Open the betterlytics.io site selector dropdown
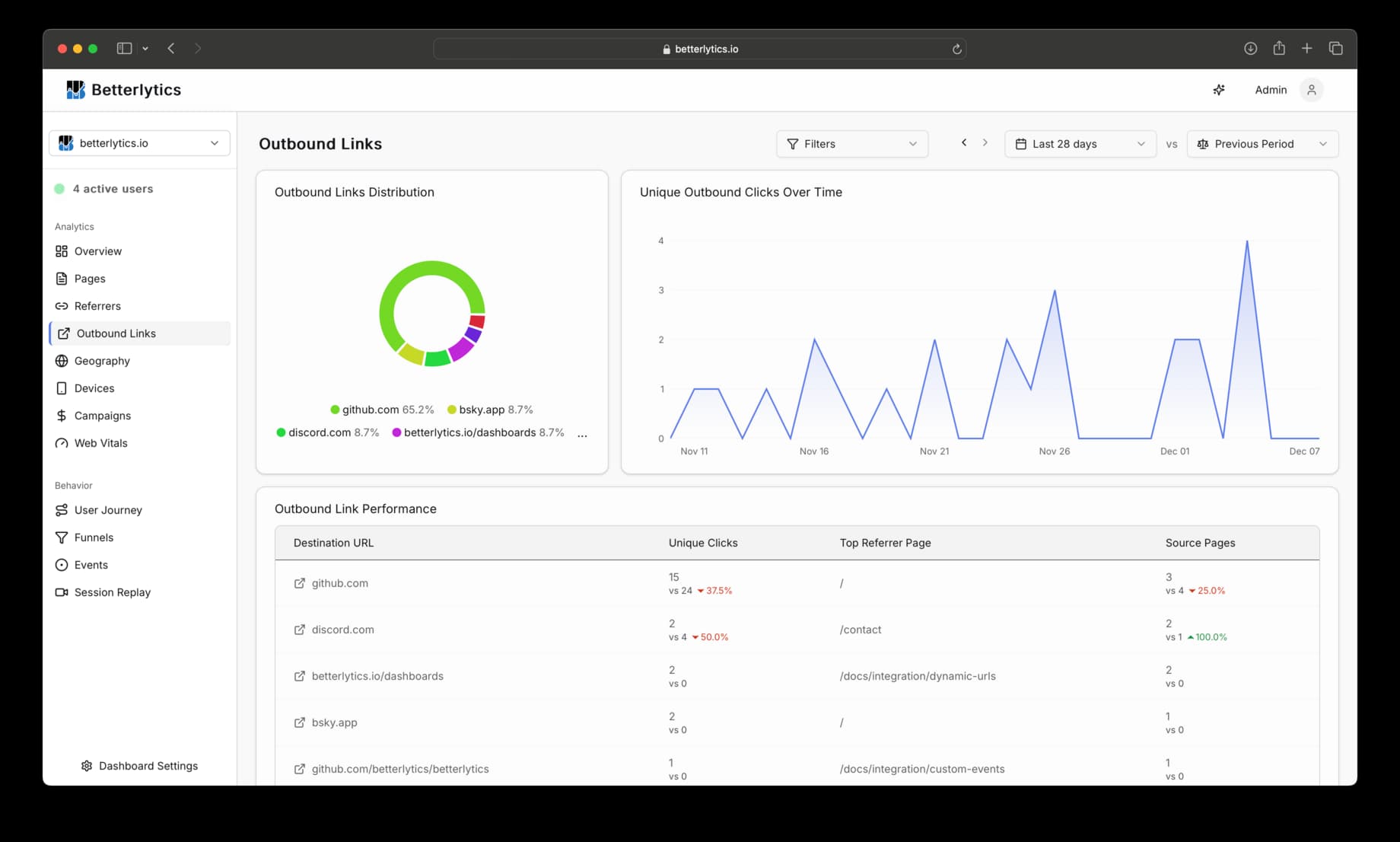1400x842 pixels. click(138, 142)
